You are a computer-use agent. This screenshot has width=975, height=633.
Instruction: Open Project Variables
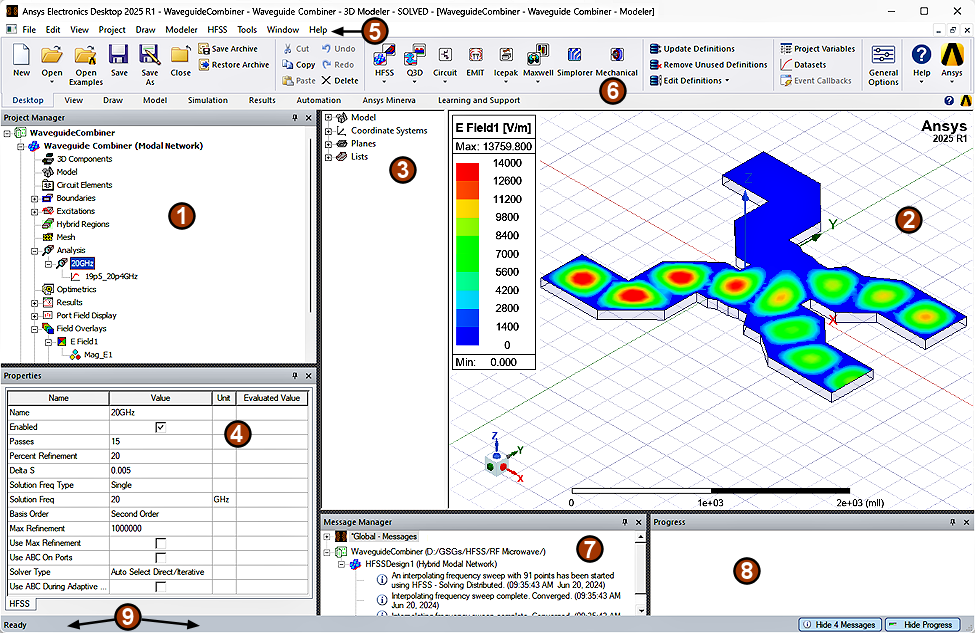click(818, 49)
